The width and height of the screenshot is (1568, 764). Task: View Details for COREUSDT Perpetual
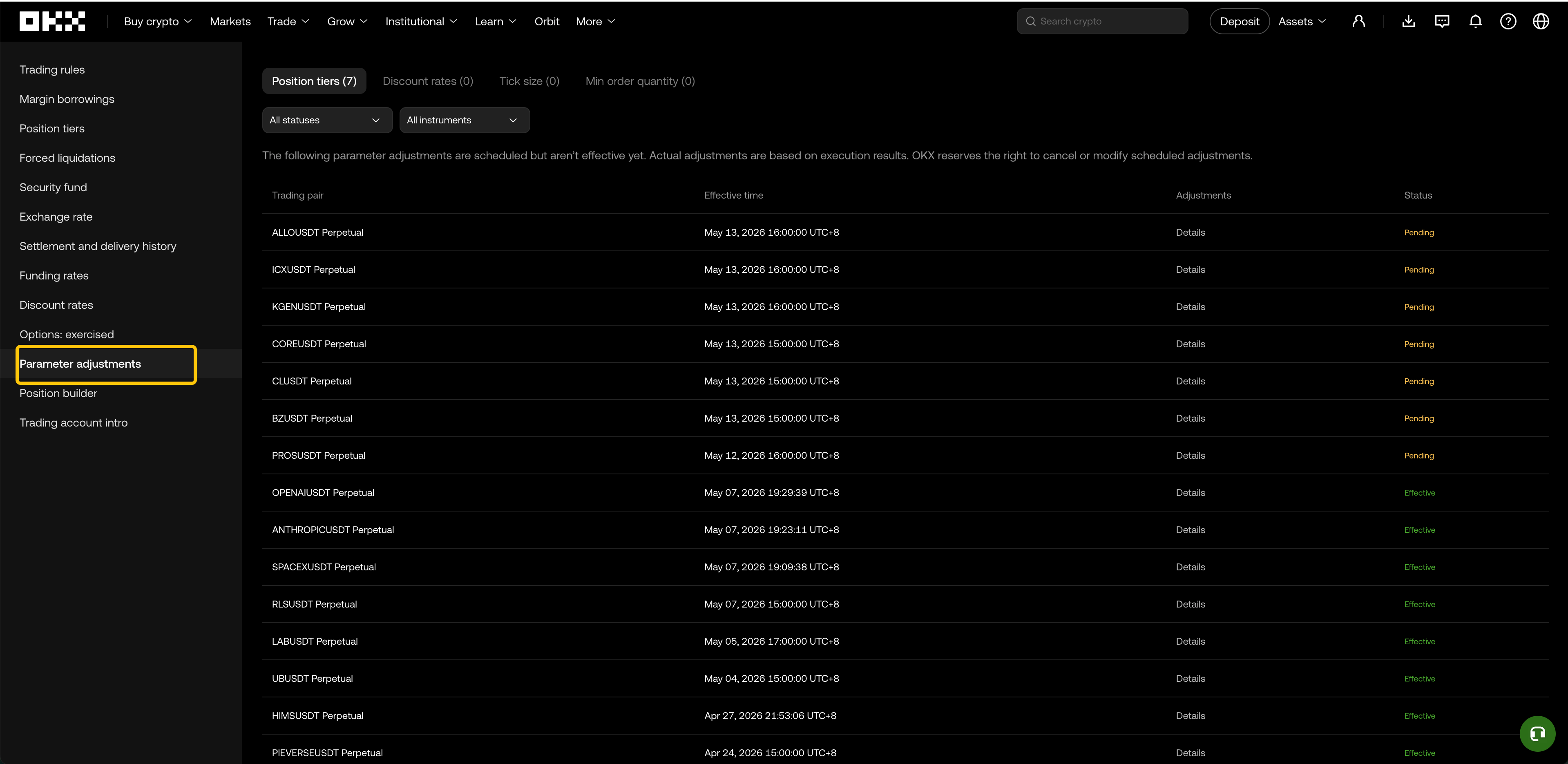pos(1191,344)
